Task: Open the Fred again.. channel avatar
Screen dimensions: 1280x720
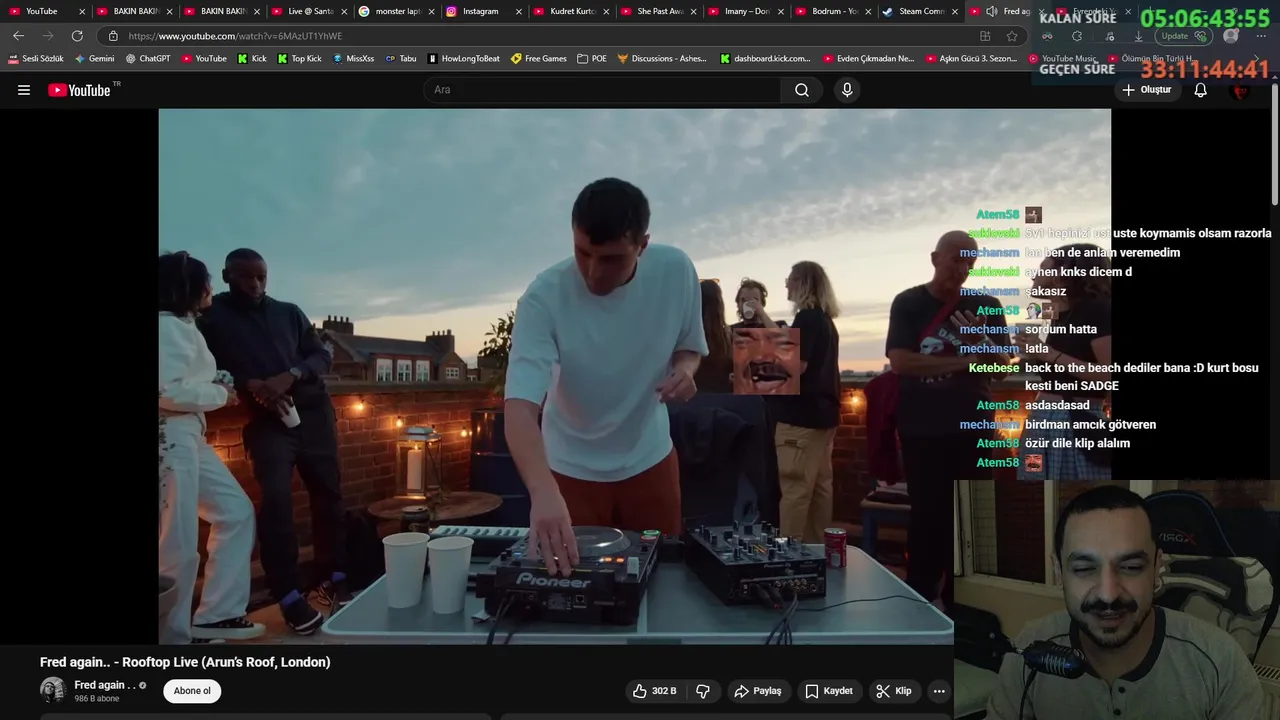Action: tap(52, 690)
